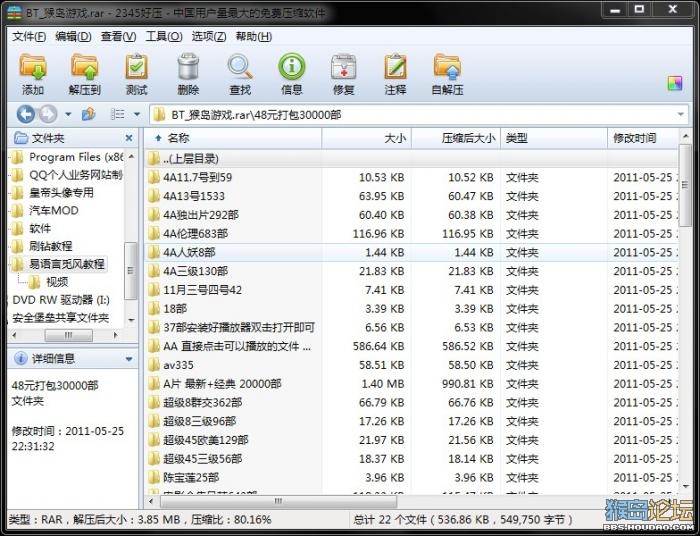Click file list vertical scrollbar thumb
Image resolution: width=700 pixels, height=536 pixels.
(685, 185)
